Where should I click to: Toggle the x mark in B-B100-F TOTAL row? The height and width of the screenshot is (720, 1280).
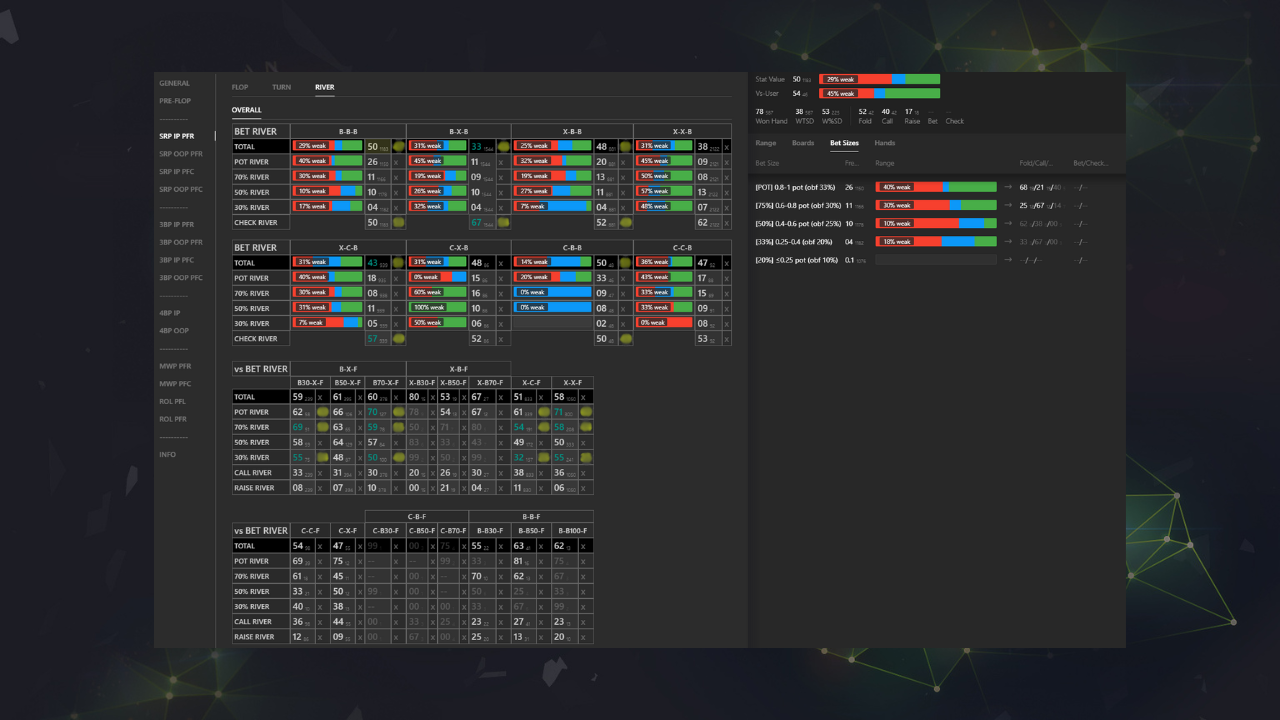(585, 546)
